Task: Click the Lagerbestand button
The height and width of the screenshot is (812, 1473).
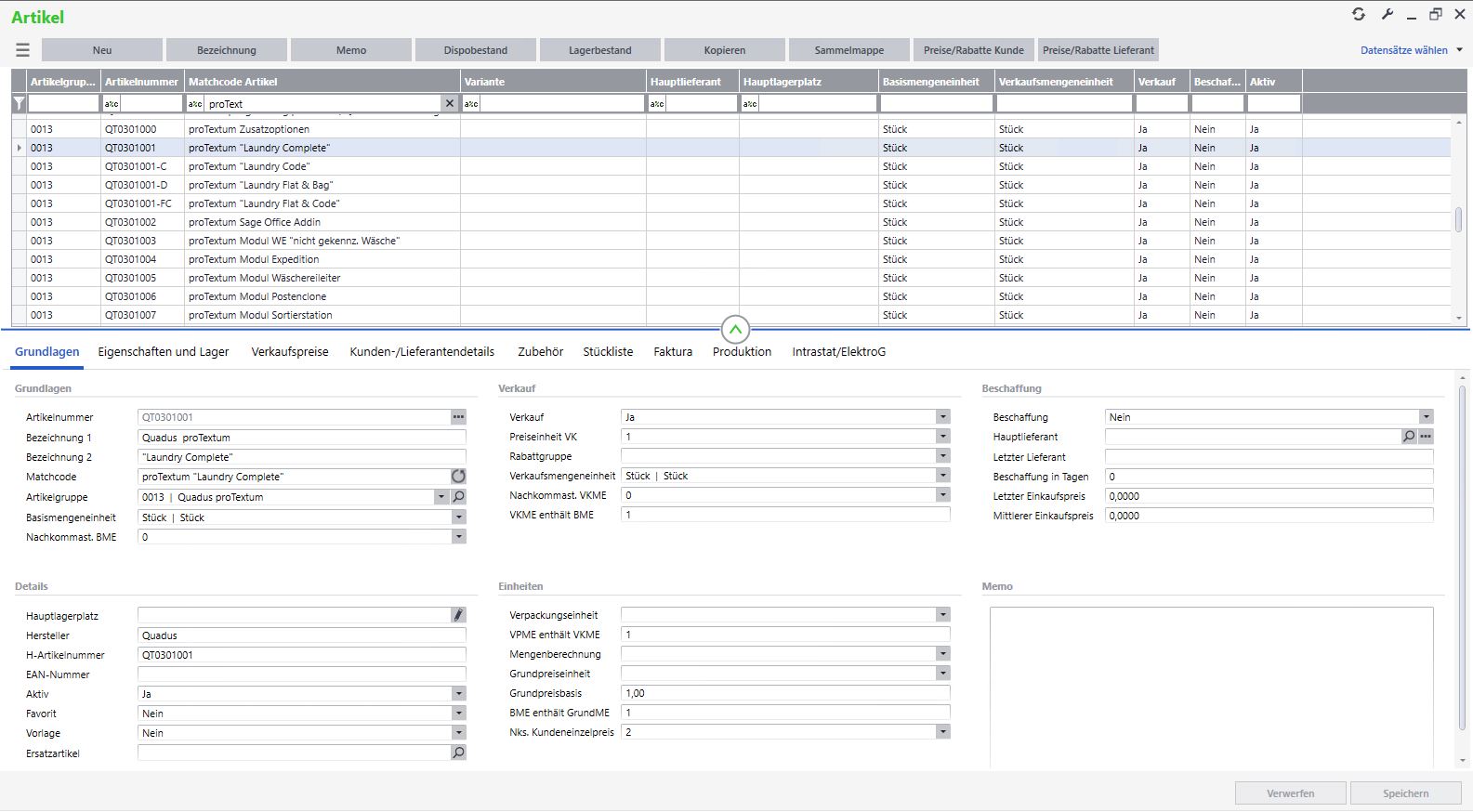Action: (x=600, y=50)
